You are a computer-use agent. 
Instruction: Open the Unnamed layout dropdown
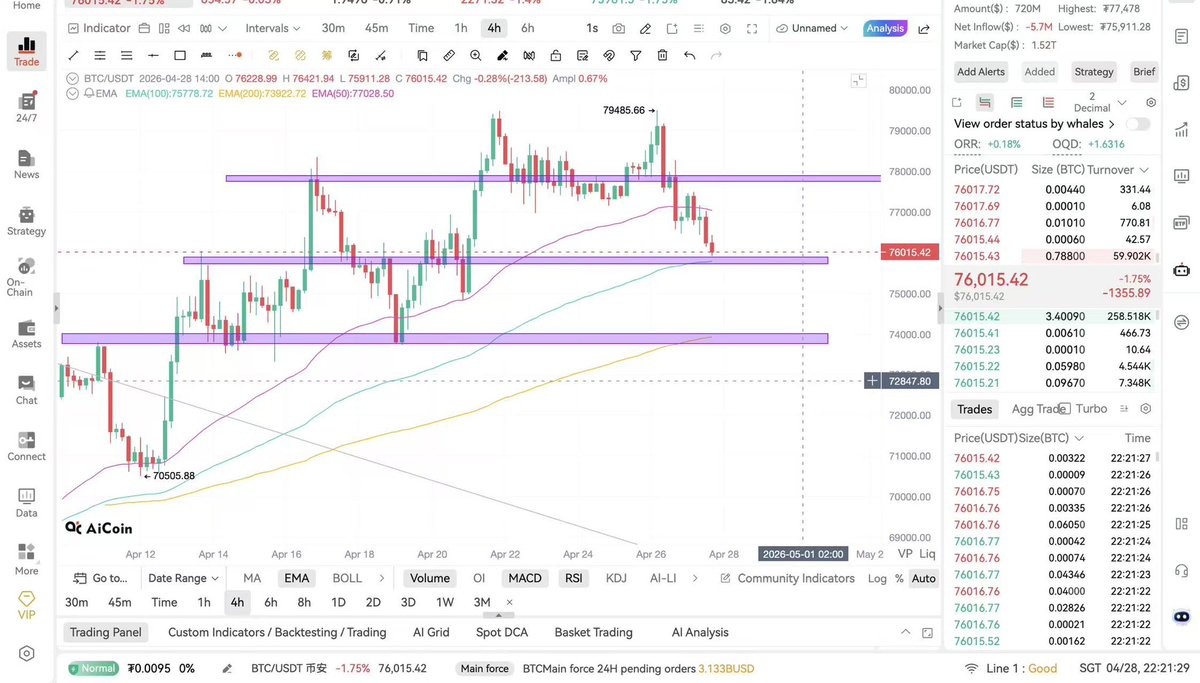tap(813, 28)
